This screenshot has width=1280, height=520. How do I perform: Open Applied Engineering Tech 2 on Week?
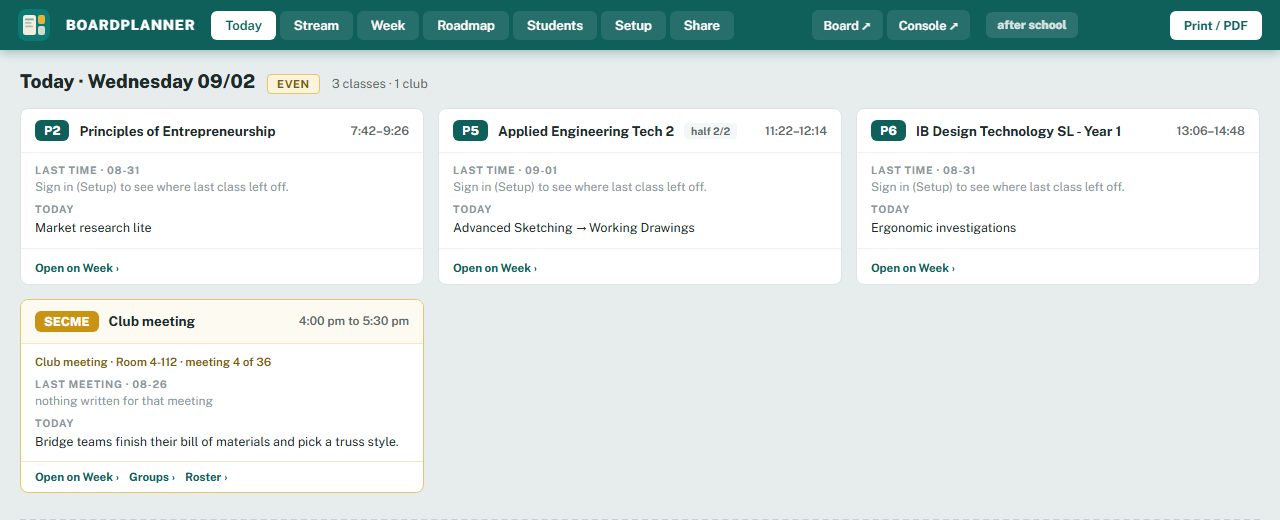coord(495,268)
